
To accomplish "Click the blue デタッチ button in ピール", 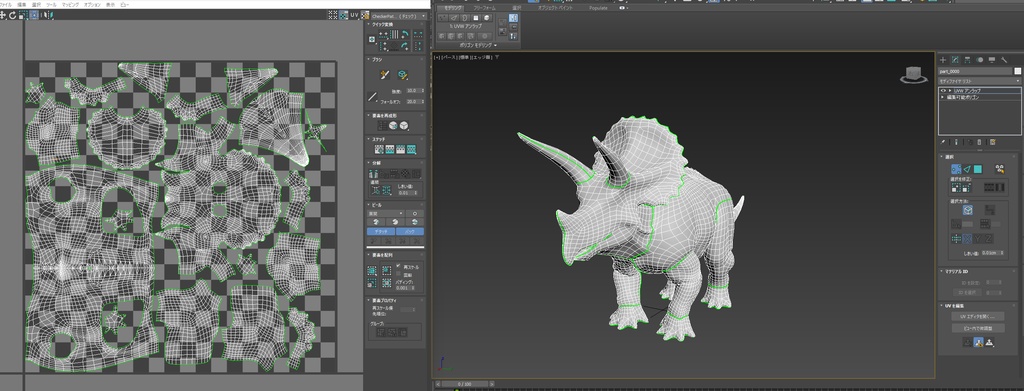I will (381, 231).
